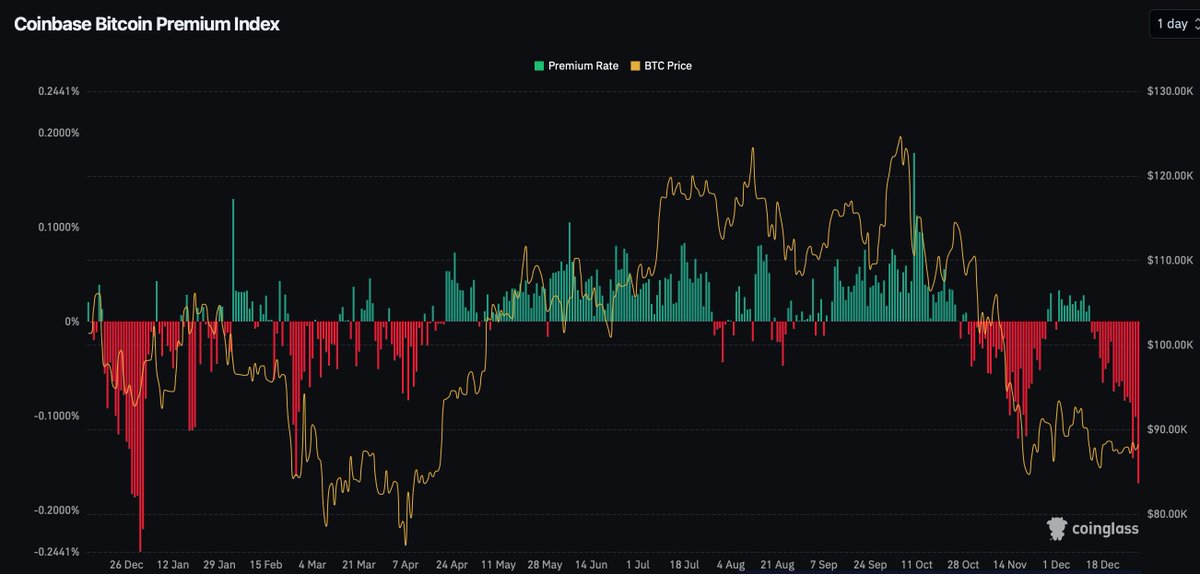Click the 4 Aug date label

(x=731, y=565)
